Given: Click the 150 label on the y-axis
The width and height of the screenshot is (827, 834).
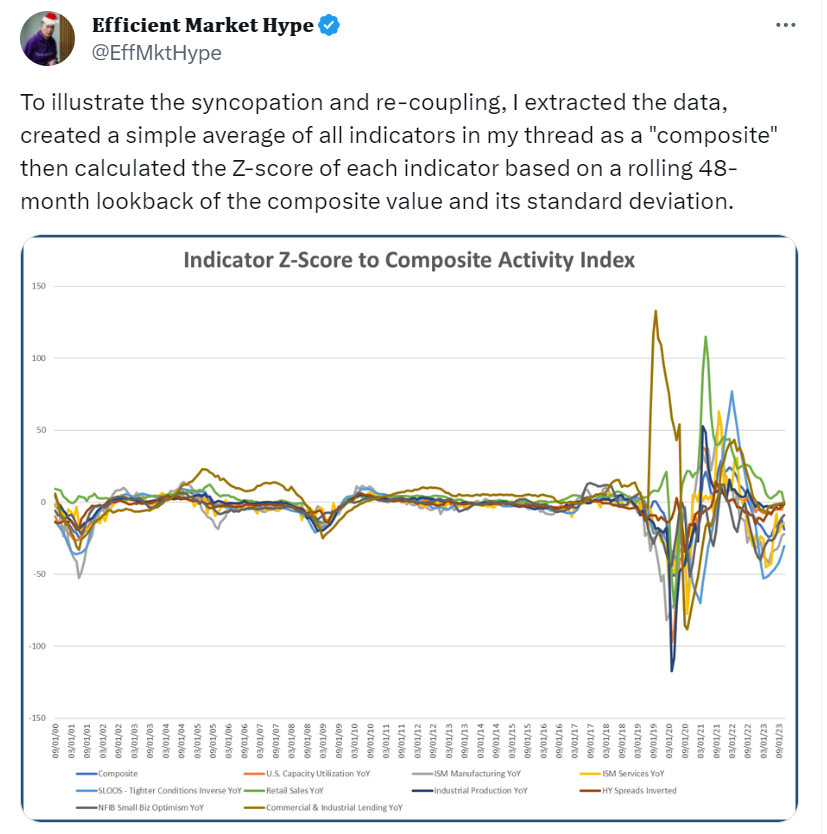Looking at the screenshot, I should [39, 286].
